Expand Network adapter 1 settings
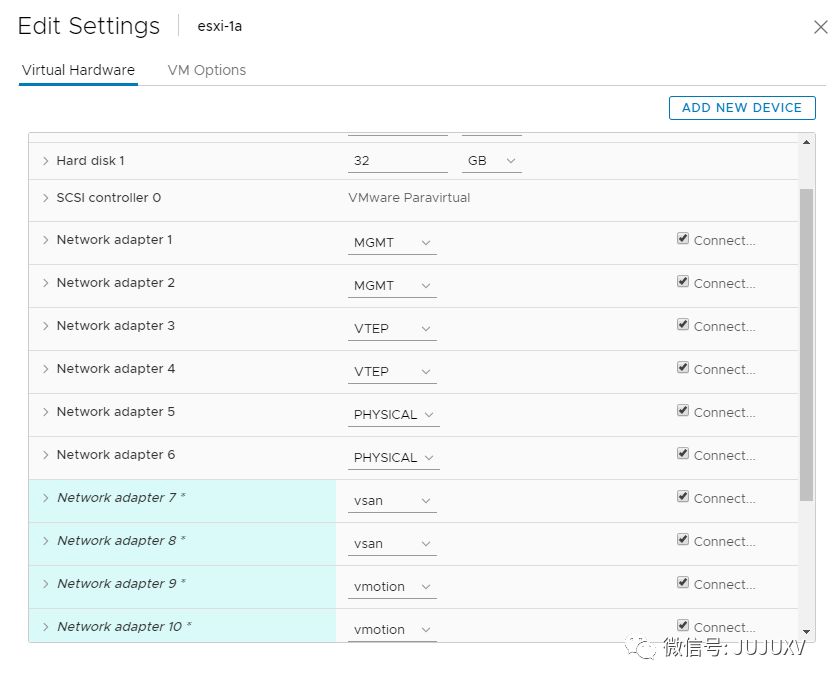 [x=46, y=240]
